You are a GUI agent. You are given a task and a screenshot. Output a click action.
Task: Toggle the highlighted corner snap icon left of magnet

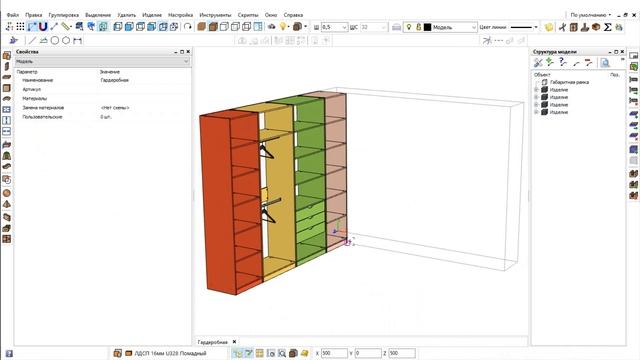click(32, 27)
